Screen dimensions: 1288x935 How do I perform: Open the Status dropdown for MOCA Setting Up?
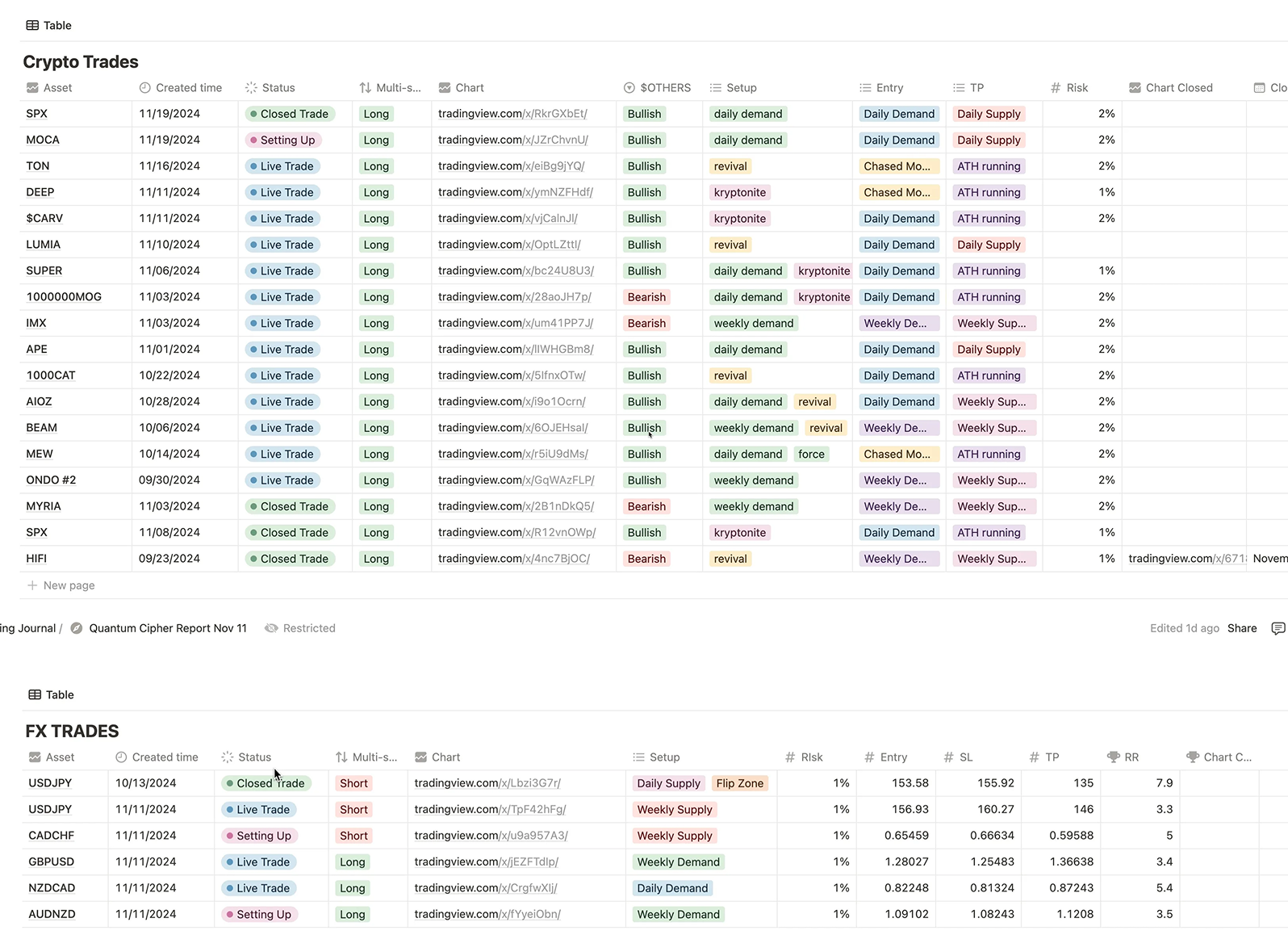(283, 140)
